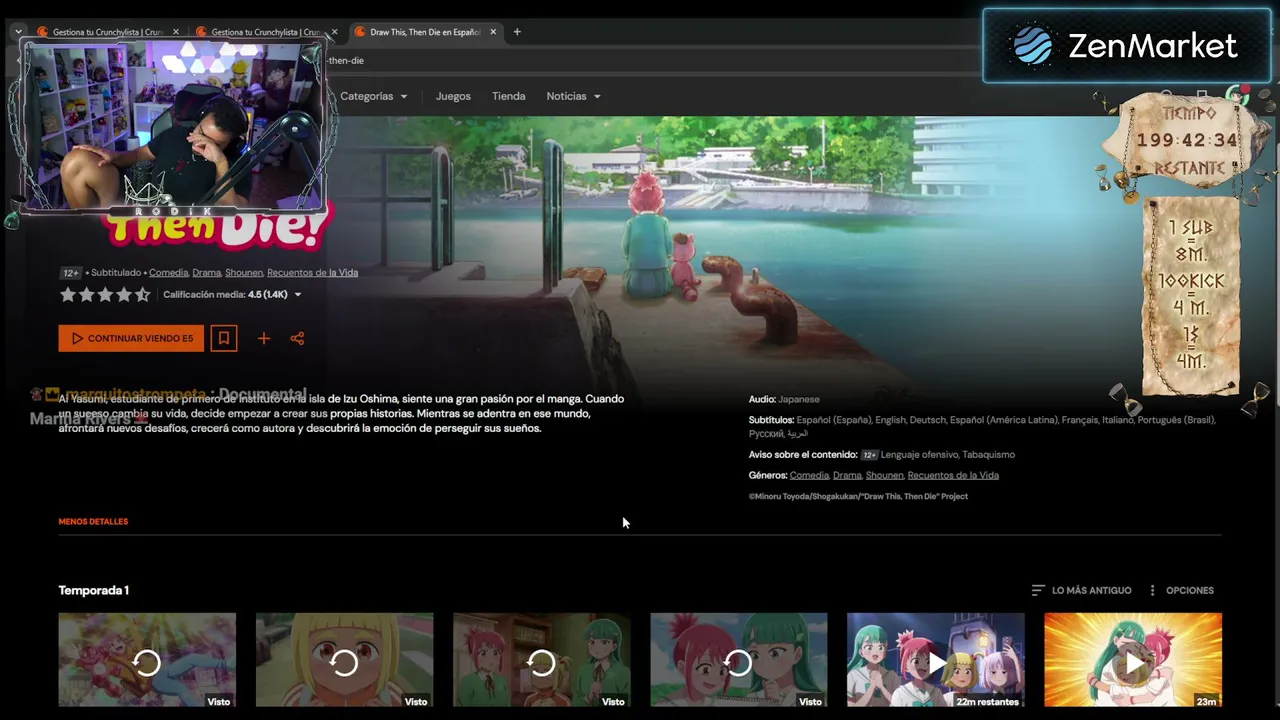Go to Juegos in the navigation
Image resolution: width=1280 pixels, height=720 pixels.
453,96
